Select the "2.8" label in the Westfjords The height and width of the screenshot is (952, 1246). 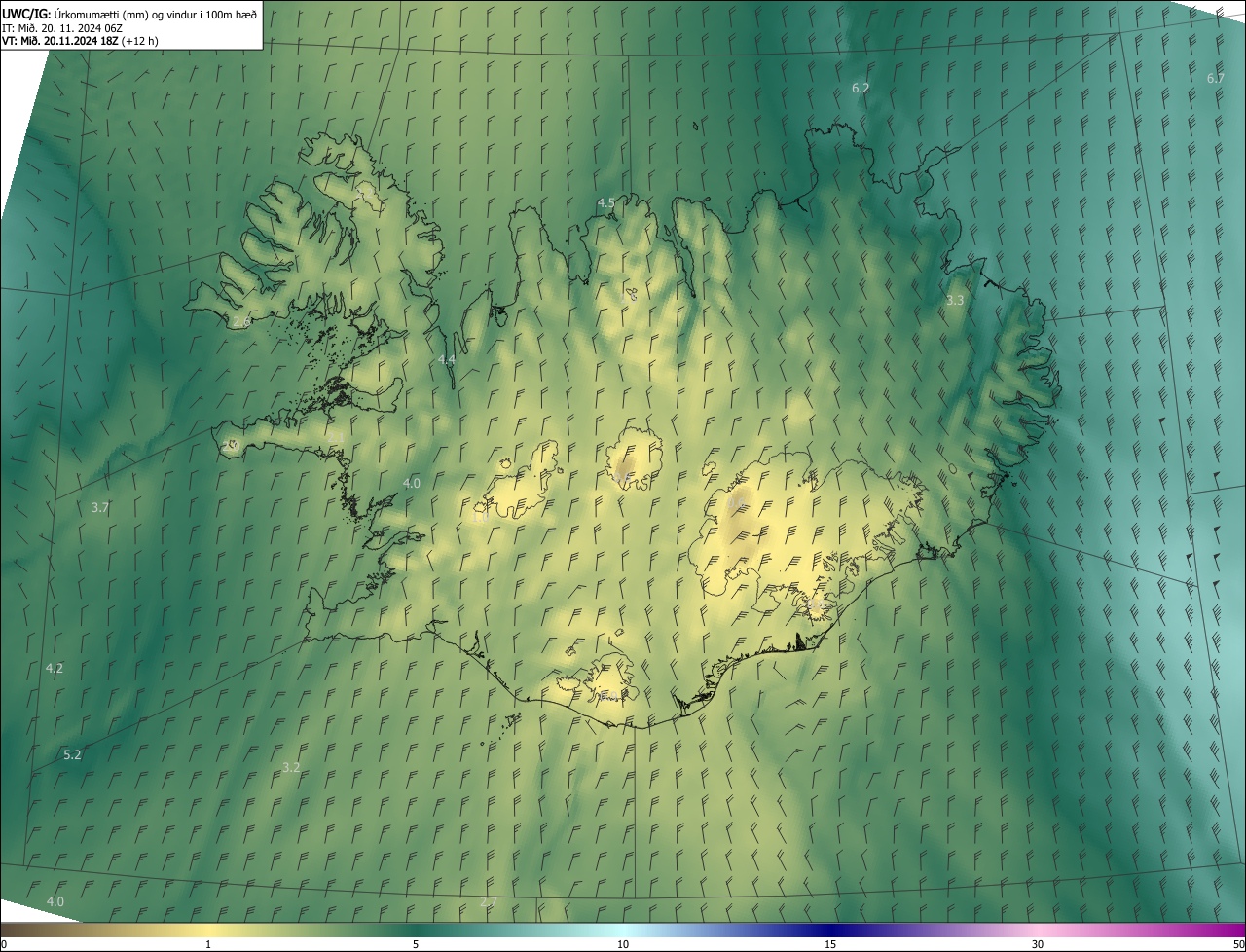241,320
